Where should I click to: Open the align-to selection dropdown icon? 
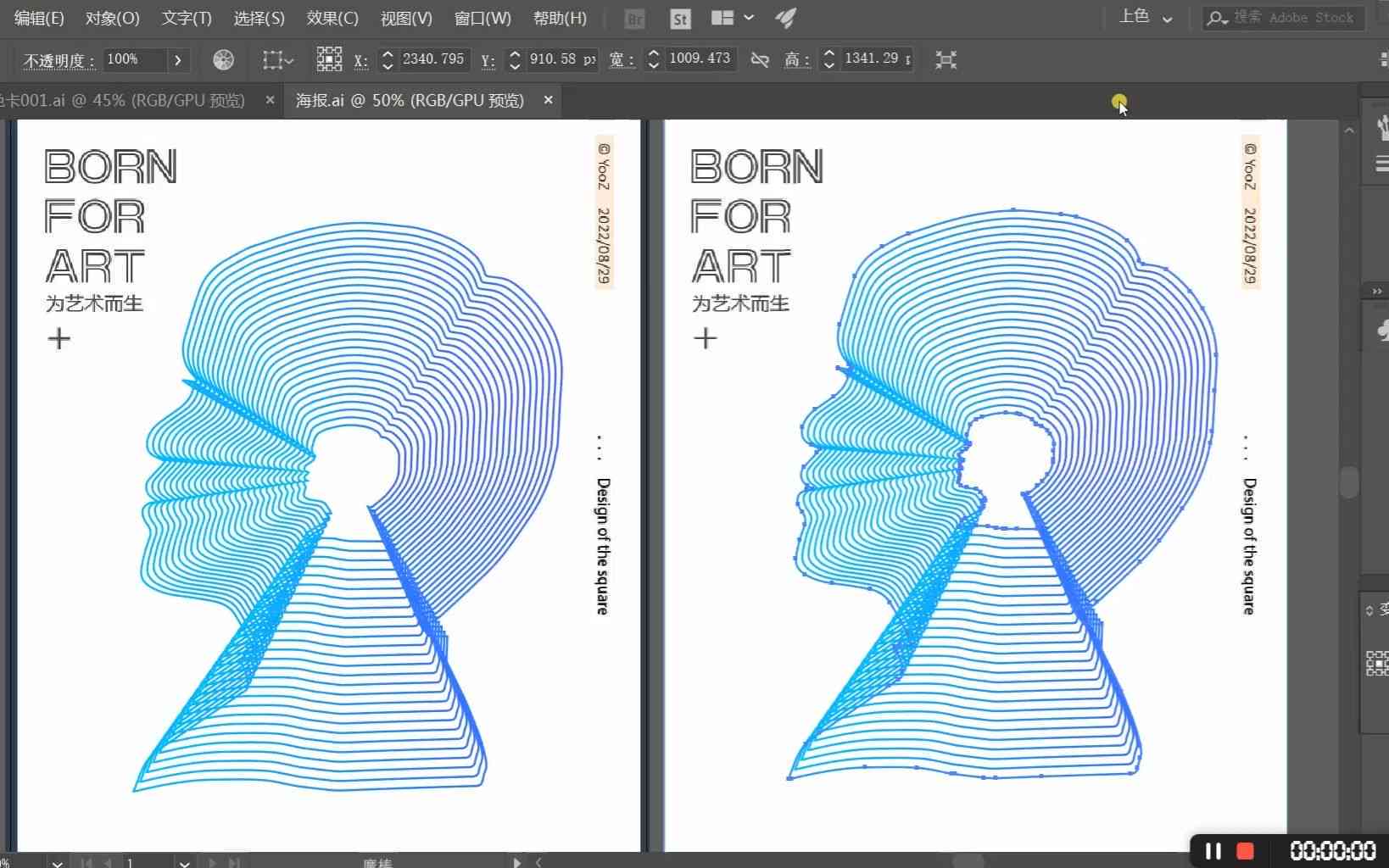[x=278, y=59]
